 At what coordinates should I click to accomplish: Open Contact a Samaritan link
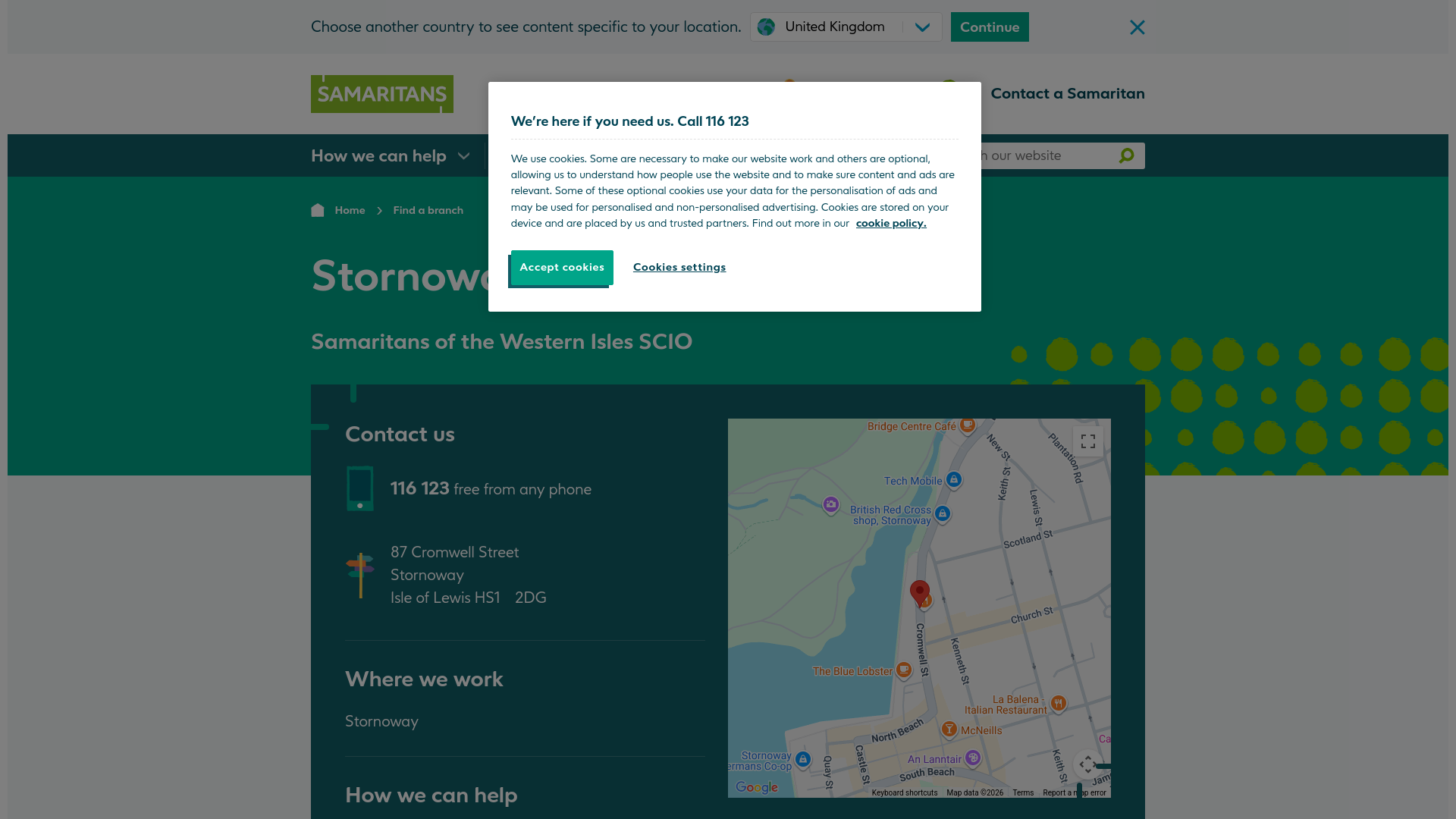[x=1067, y=94]
